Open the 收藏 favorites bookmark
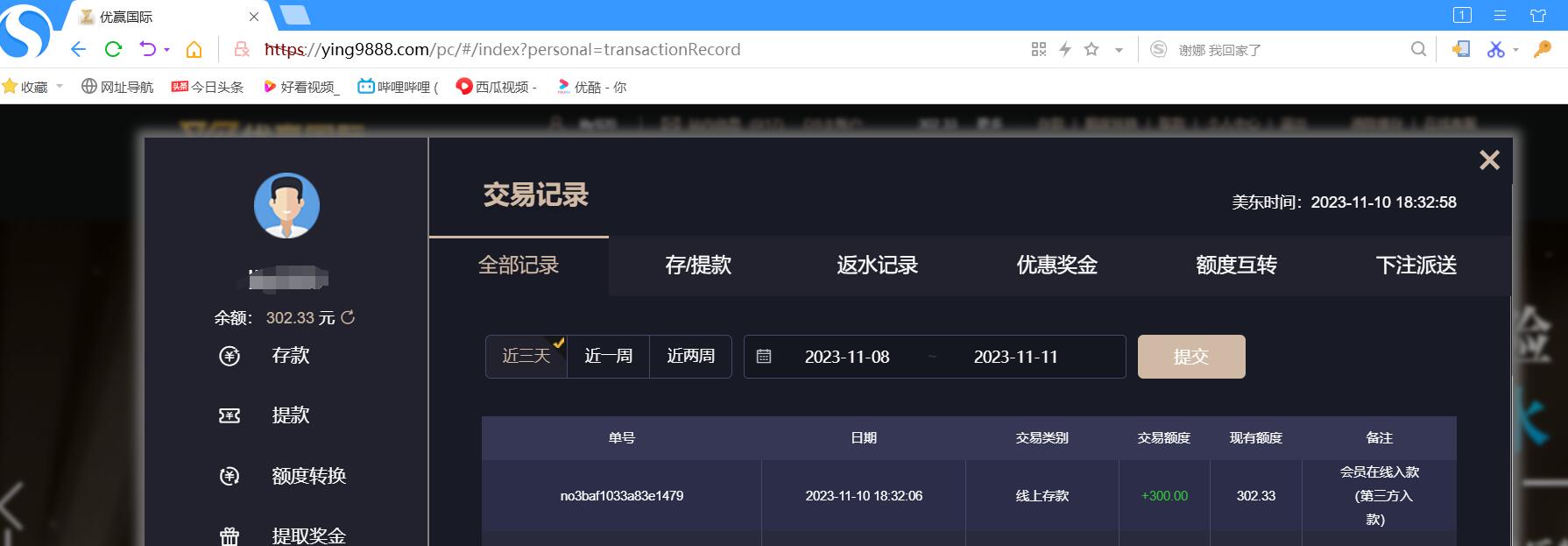The image size is (1568, 546). pos(25,87)
